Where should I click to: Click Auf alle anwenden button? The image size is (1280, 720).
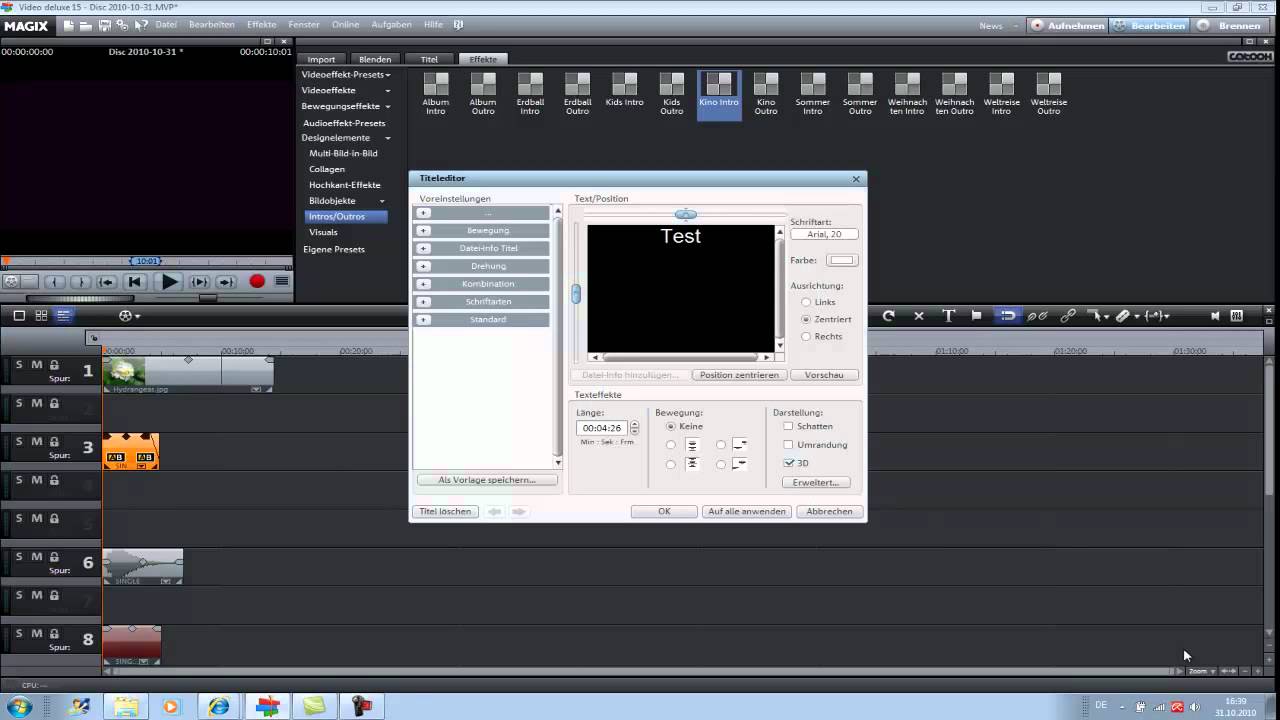click(x=747, y=511)
